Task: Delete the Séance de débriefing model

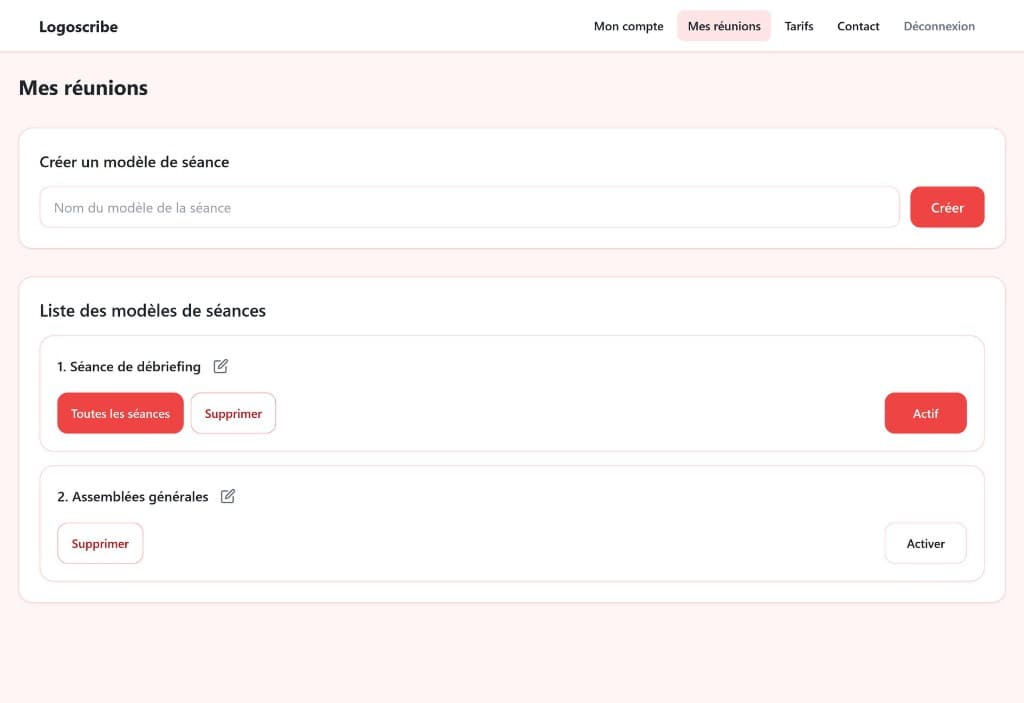Action: [233, 413]
